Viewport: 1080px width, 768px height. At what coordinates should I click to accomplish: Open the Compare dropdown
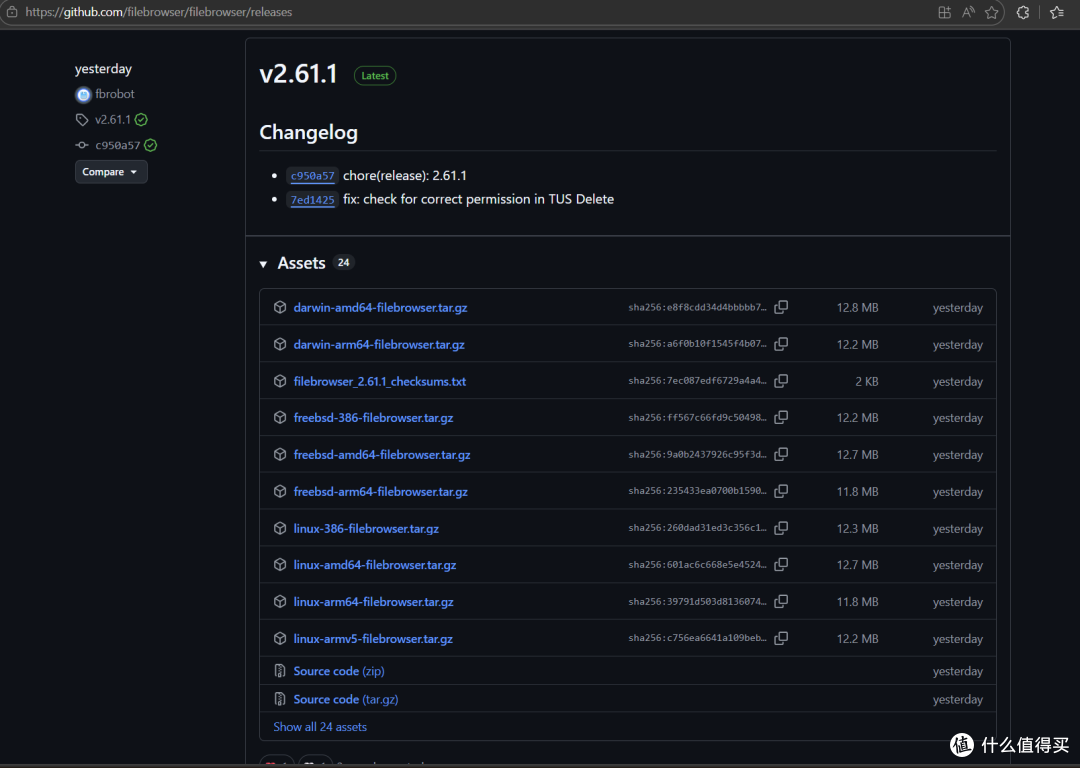[111, 172]
